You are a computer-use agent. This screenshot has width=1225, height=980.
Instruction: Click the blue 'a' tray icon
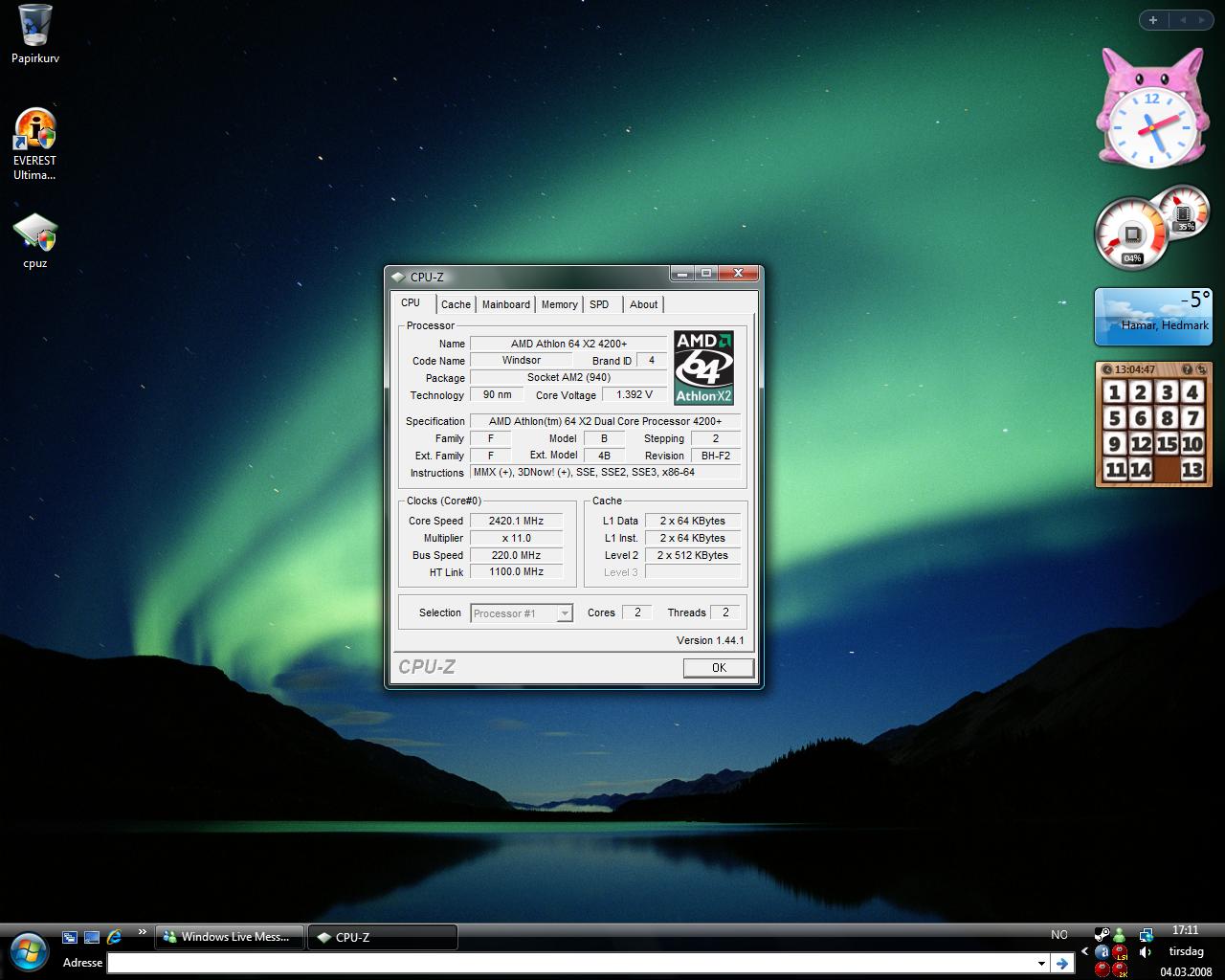coord(1102,952)
